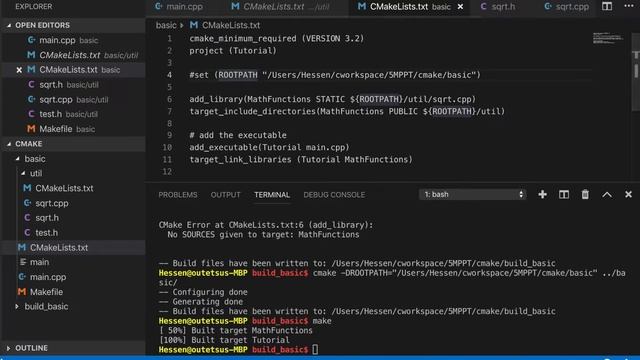Viewport: 640px width, 360px height.
Task: Add a new terminal with plus icon
Action: [542, 195]
